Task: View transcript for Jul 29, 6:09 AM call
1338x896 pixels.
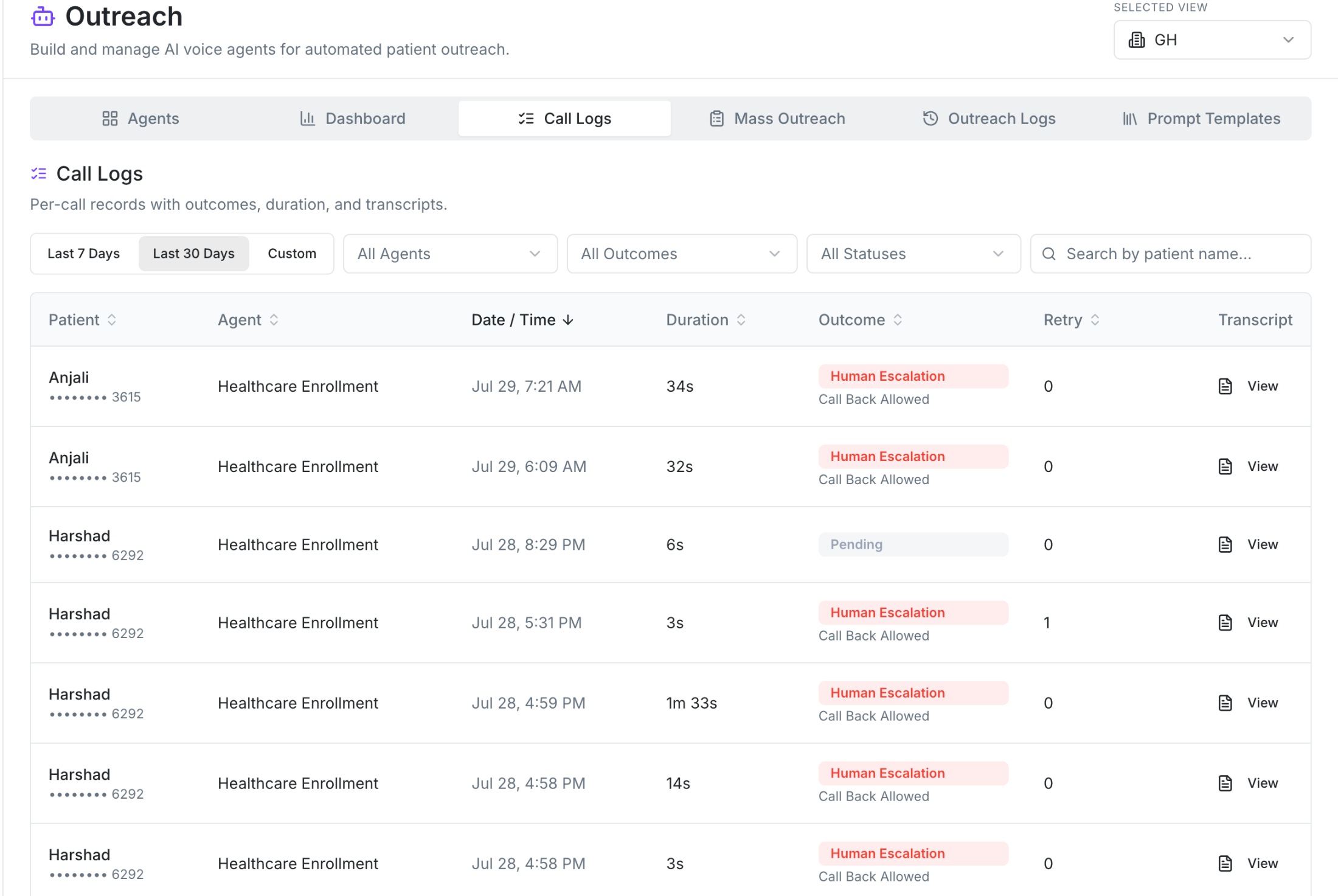Action: (1263, 467)
